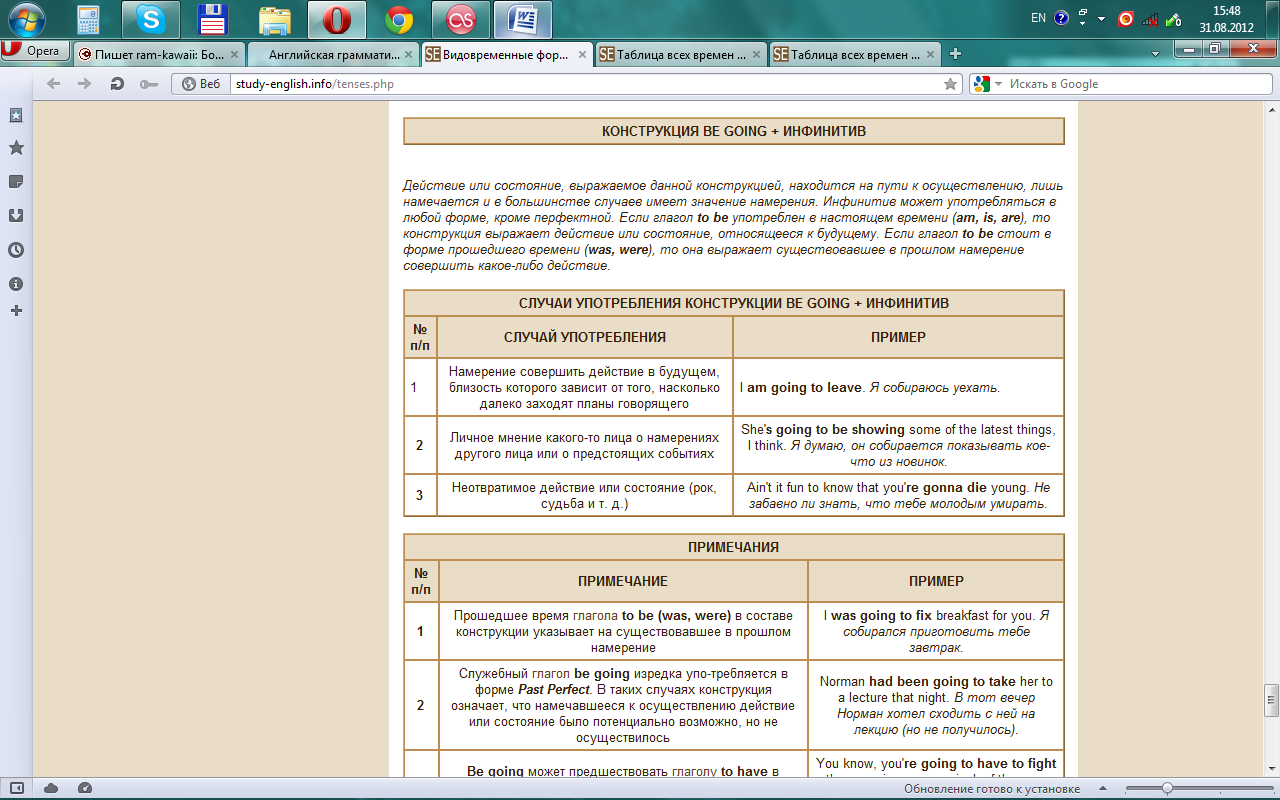Open the Downloads sidebar panel
Screen dimensions: 1280x800
click(x=16, y=215)
